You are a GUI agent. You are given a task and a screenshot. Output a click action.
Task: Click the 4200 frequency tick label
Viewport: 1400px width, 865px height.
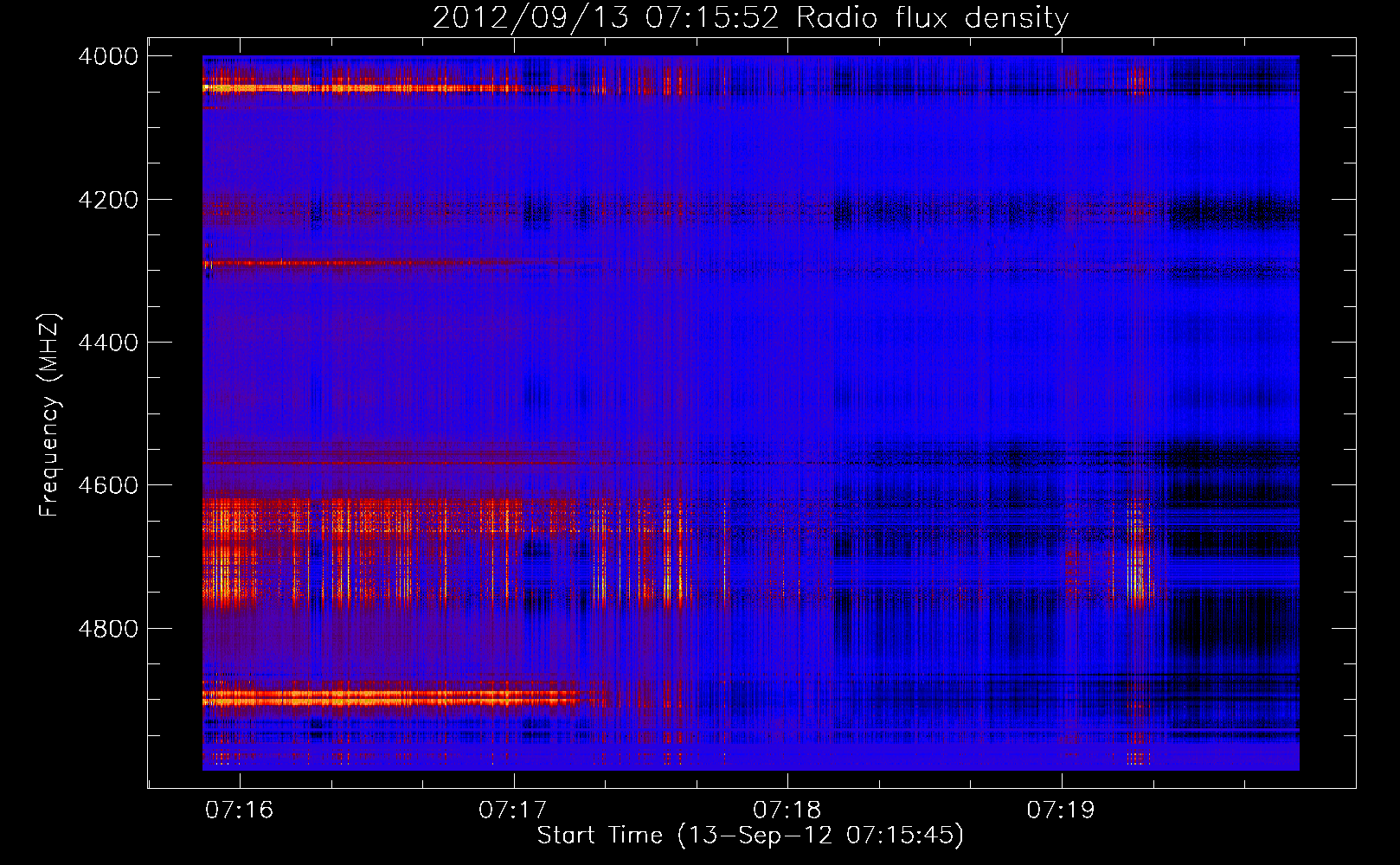(x=108, y=200)
